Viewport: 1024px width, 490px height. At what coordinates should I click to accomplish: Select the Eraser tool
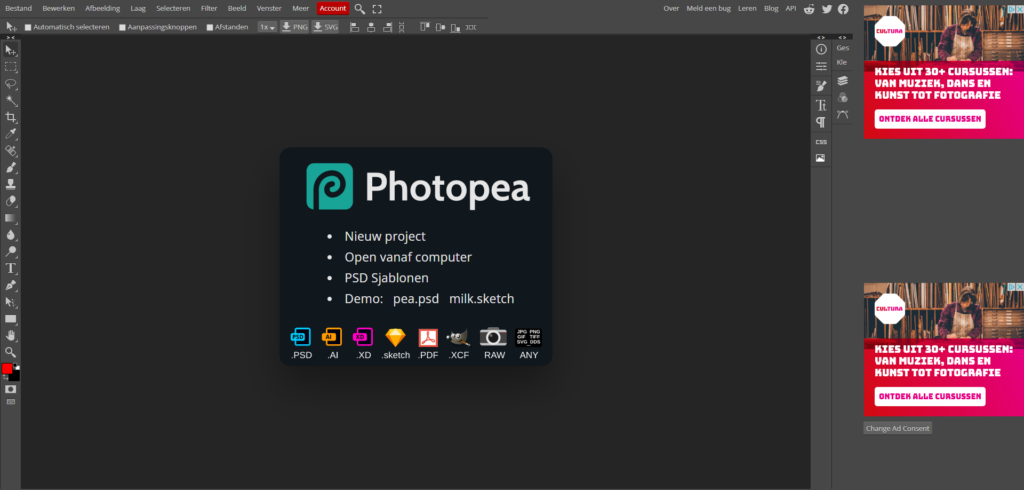tap(10, 201)
